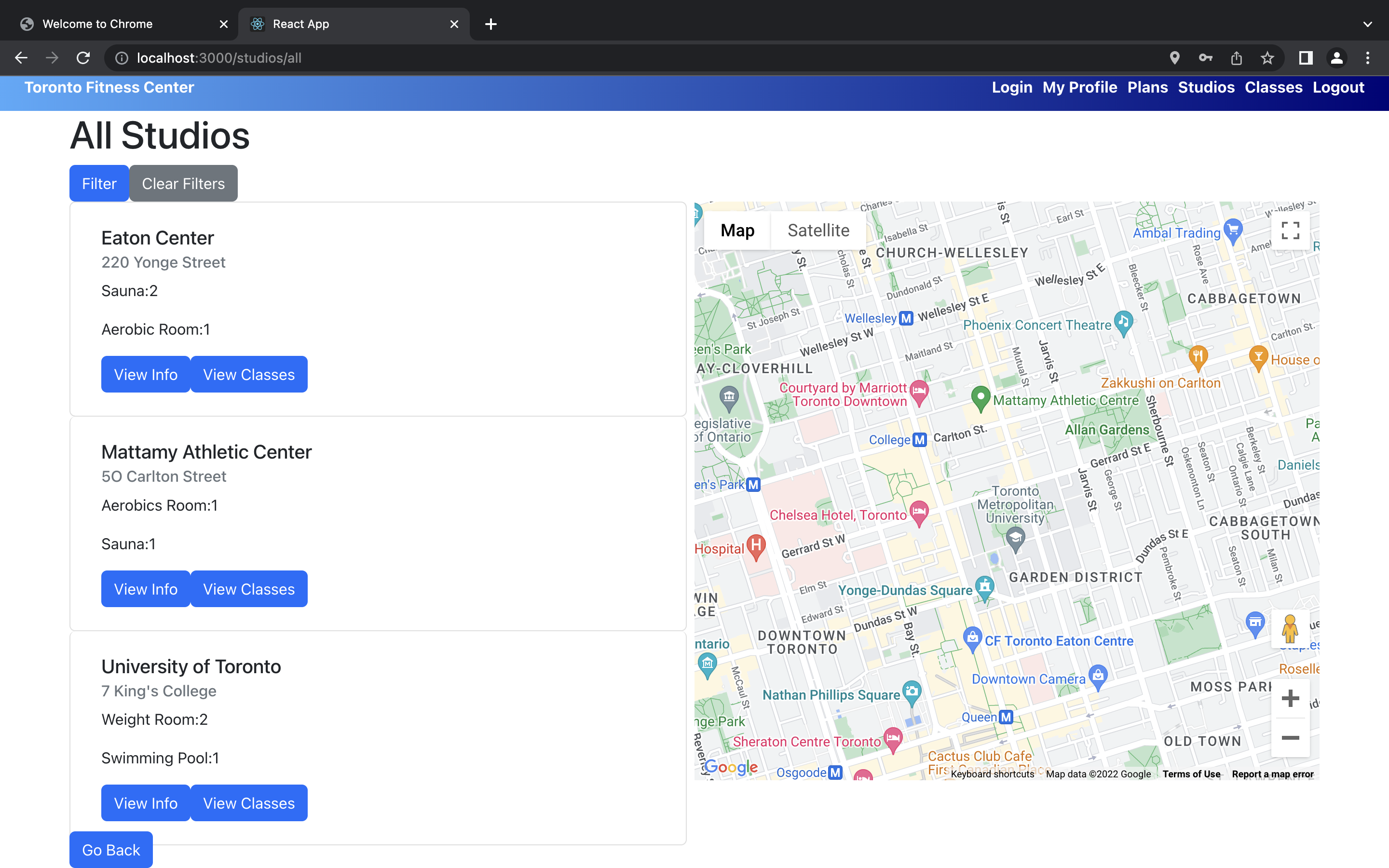This screenshot has height=868, width=1389.
Task: Select the Map view type button
Action: [737, 231]
